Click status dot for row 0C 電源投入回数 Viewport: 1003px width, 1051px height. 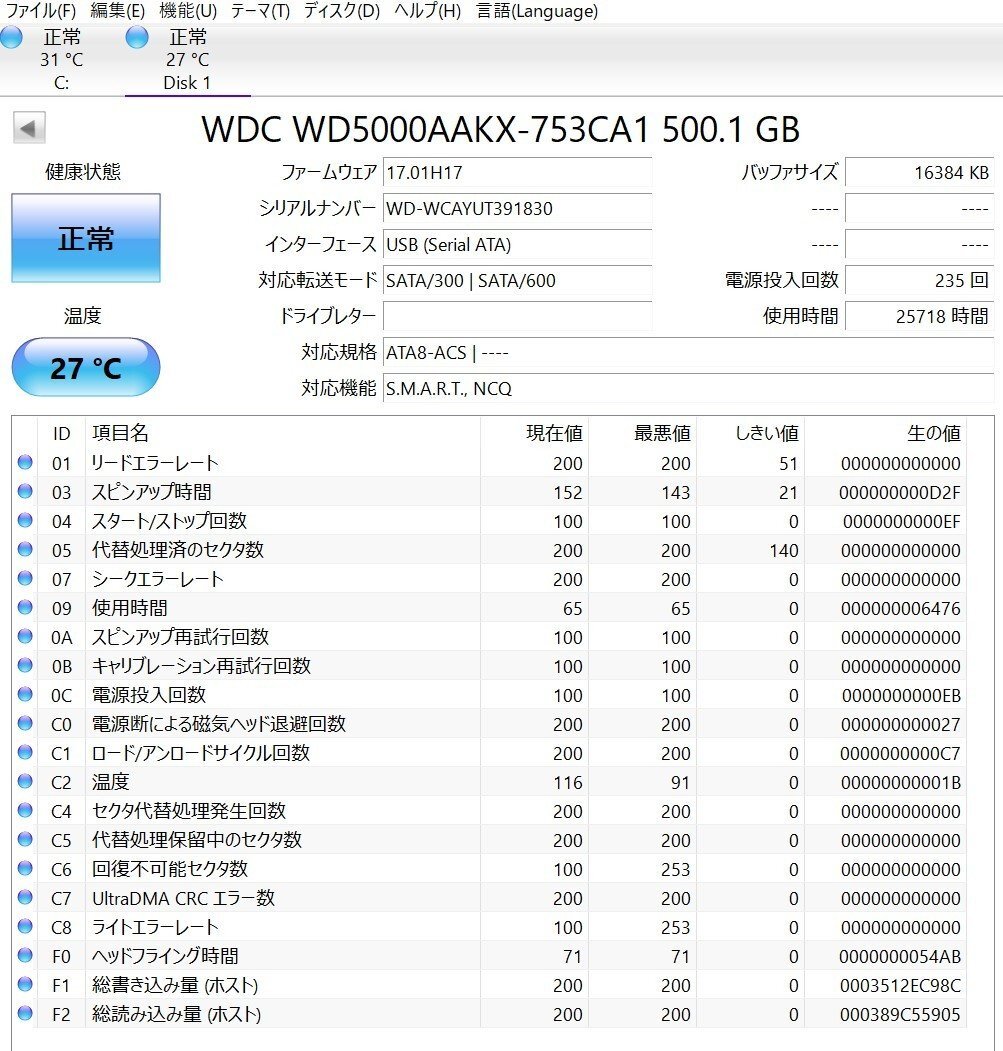coord(25,694)
